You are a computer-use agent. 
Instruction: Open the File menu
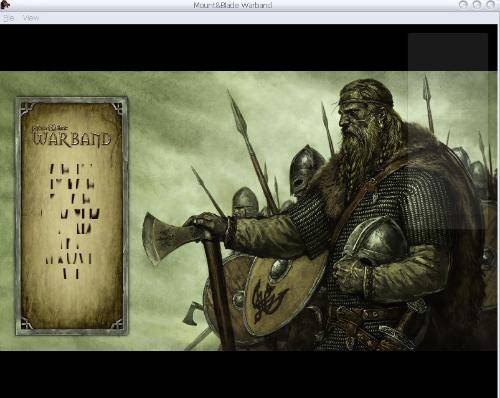click(x=8, y=18)
